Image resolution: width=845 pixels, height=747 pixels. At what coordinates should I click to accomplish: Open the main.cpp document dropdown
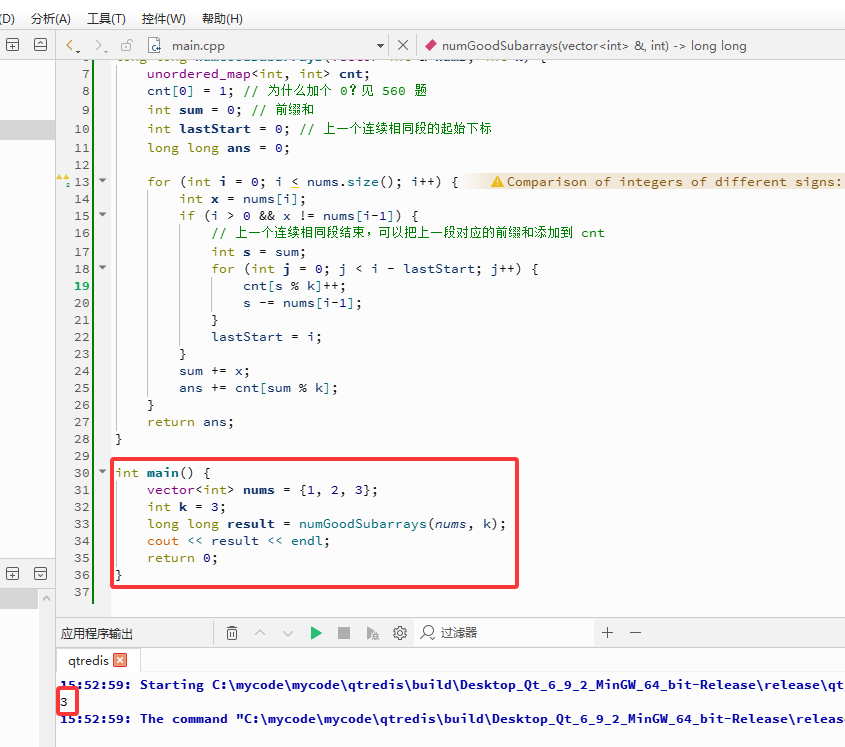pyautogui.click(x=380, y=46)
